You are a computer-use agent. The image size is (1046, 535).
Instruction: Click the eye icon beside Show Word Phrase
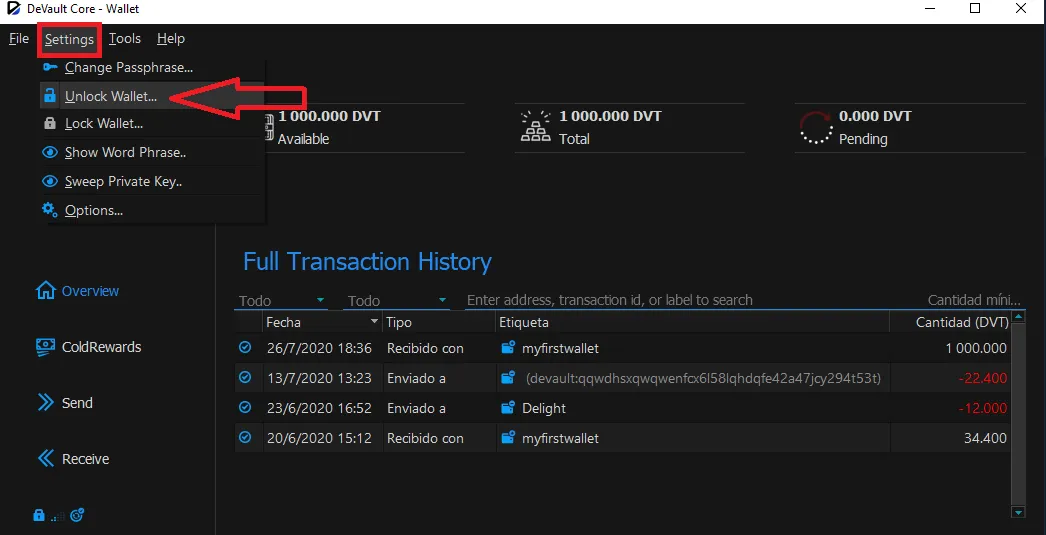50,152
